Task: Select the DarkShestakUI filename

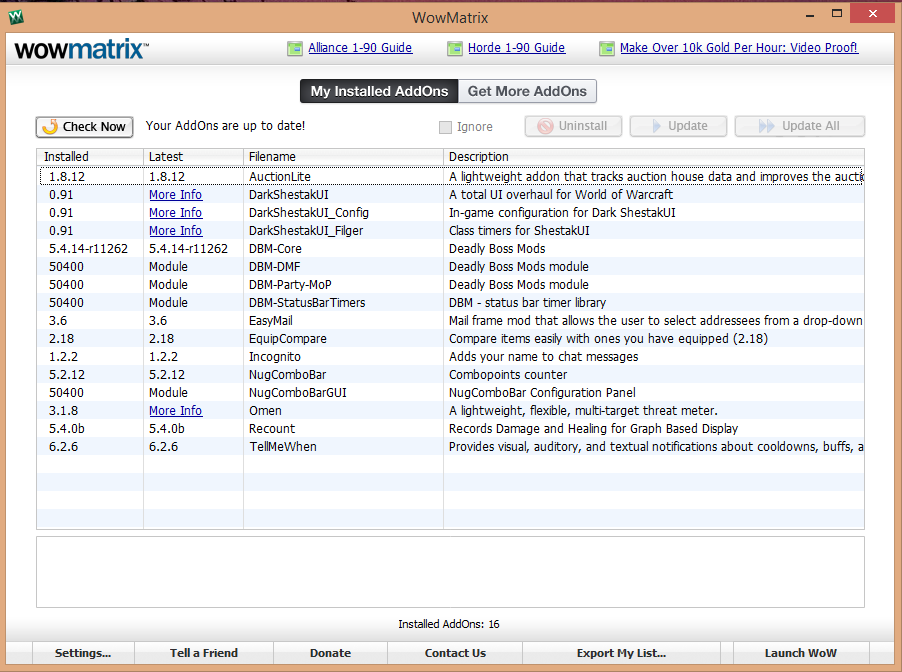Action: click(x=289, y=195)
